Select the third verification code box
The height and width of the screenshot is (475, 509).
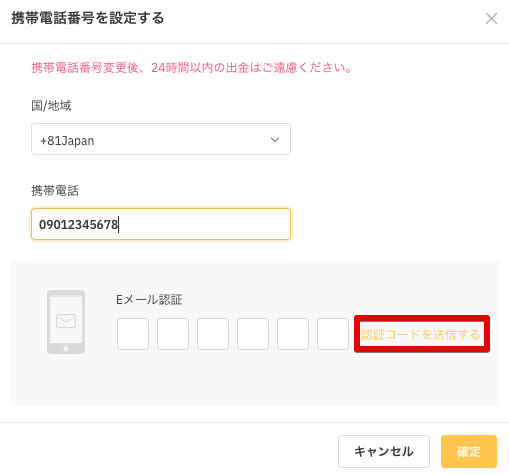(213, 334)
